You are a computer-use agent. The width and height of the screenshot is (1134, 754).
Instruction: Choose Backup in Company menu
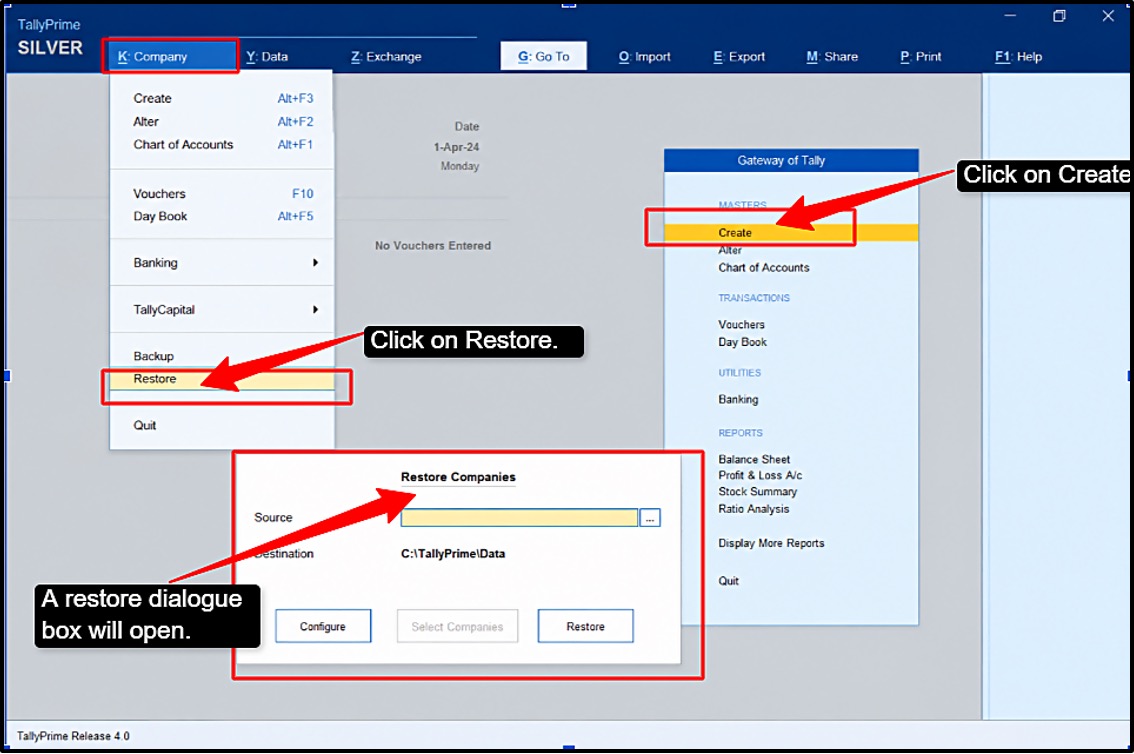[x=221, y=356]
